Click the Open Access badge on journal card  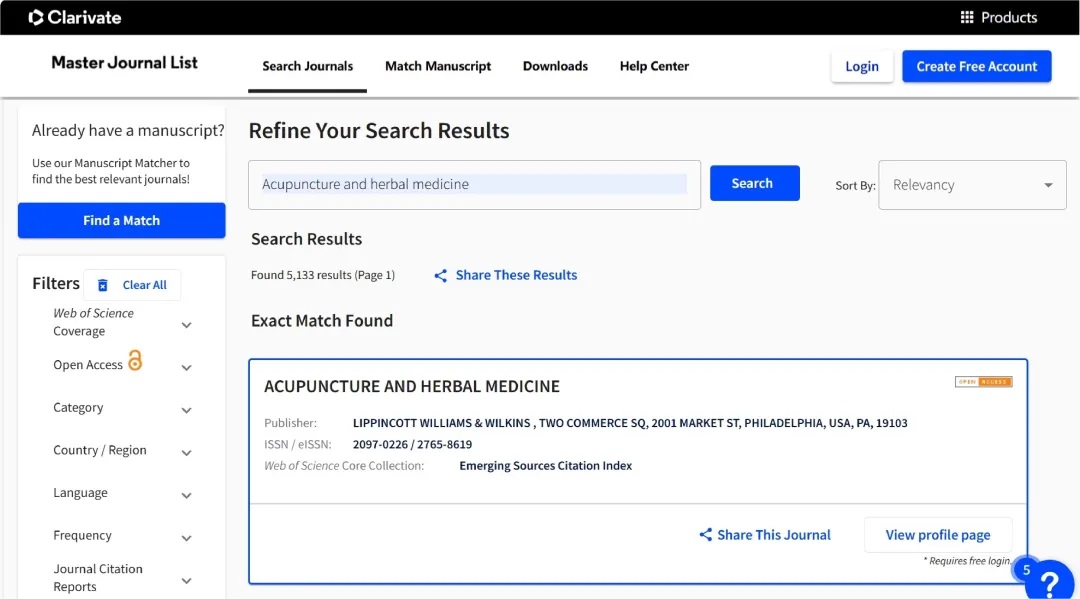[x=983, y=382]
